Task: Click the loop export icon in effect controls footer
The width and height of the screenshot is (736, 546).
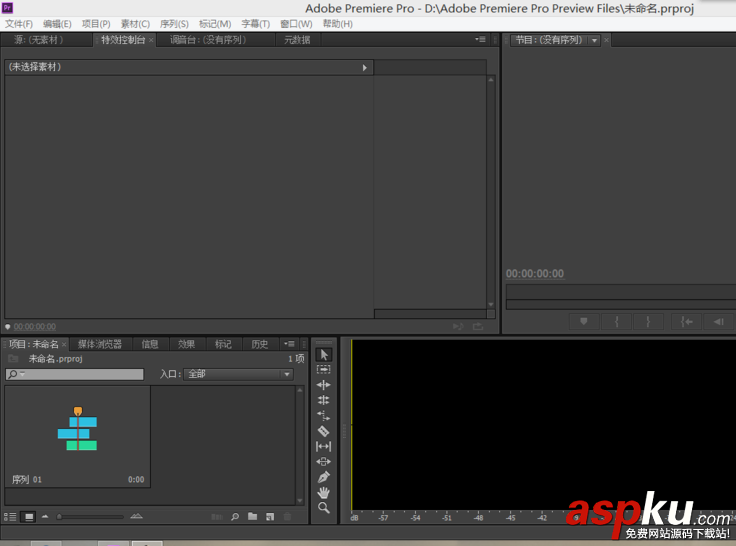Action: 478,326
